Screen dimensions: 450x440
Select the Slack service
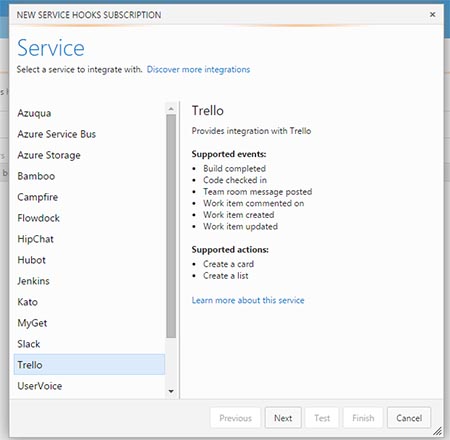pos(89,344)
